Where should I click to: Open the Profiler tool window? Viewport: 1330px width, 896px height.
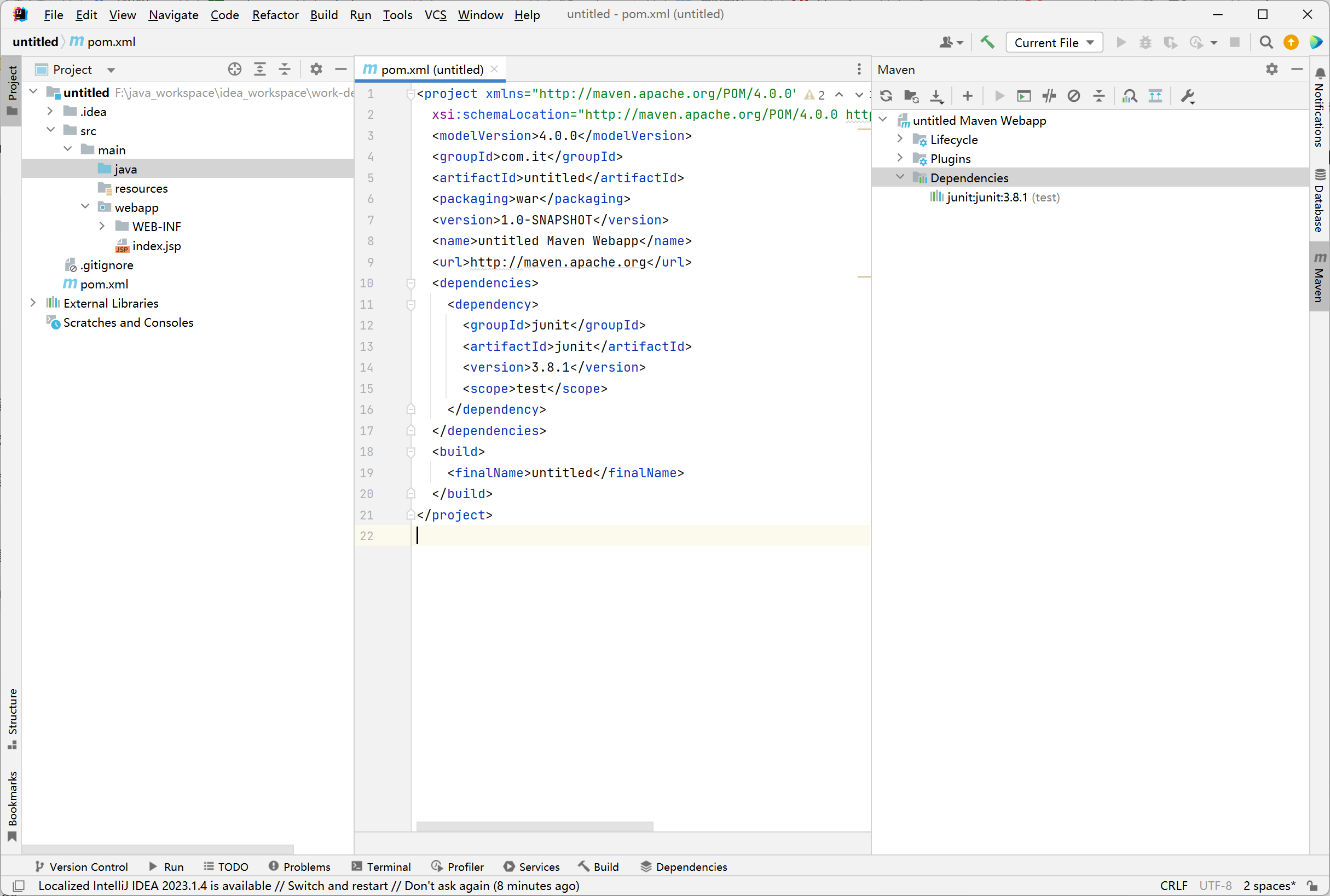458,866
